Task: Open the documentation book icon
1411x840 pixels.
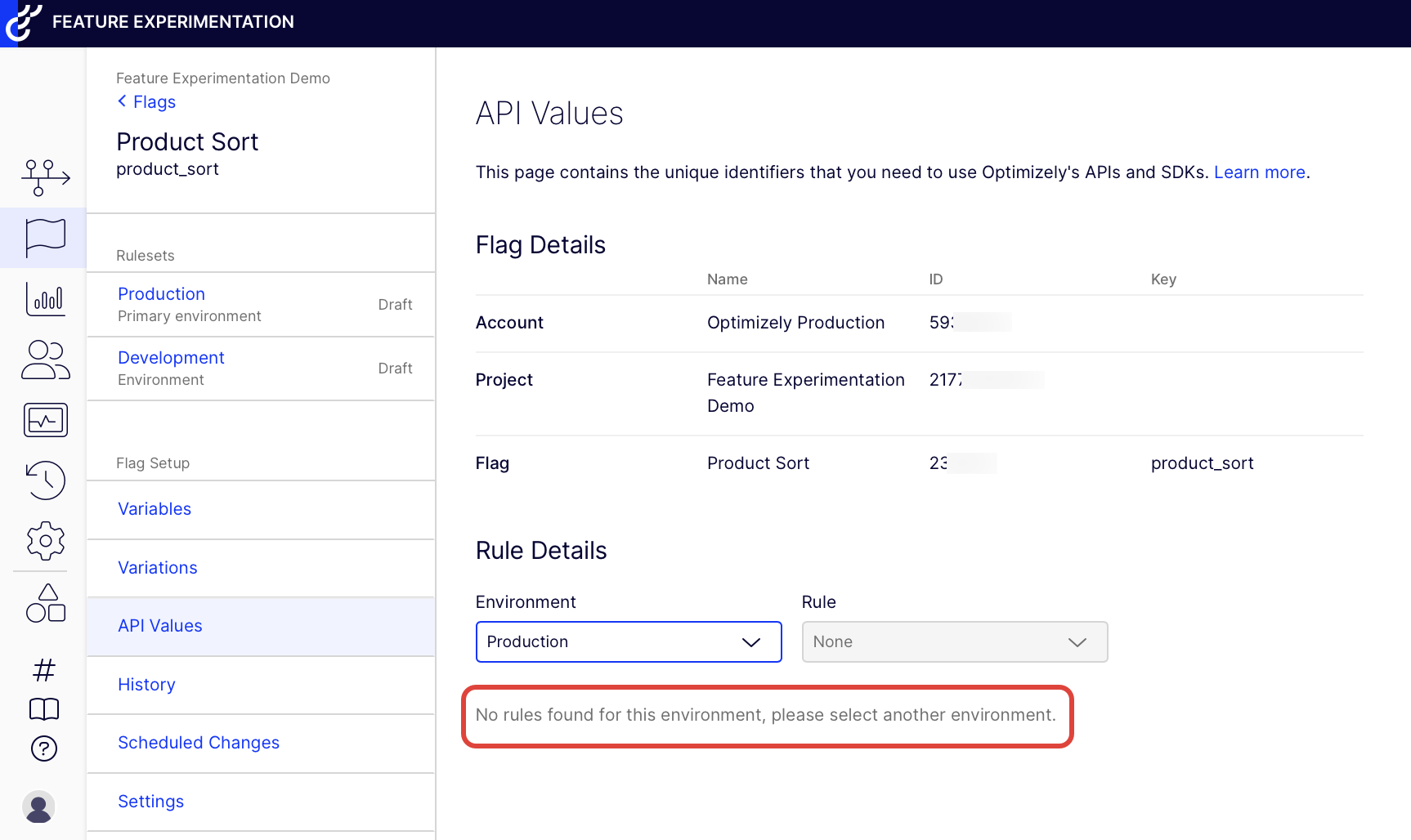Action: 44,709
